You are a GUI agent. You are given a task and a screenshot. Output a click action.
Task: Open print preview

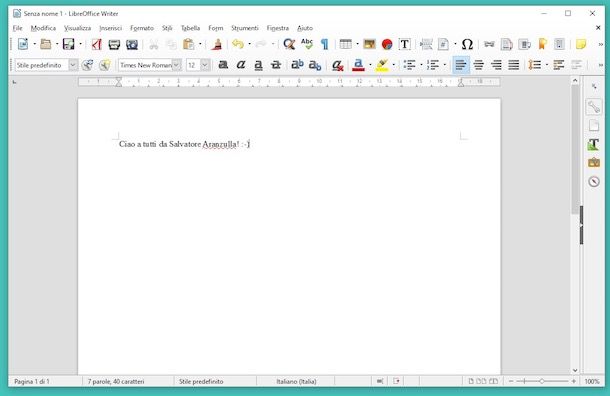pyautogui.click(x=132, y=44)
